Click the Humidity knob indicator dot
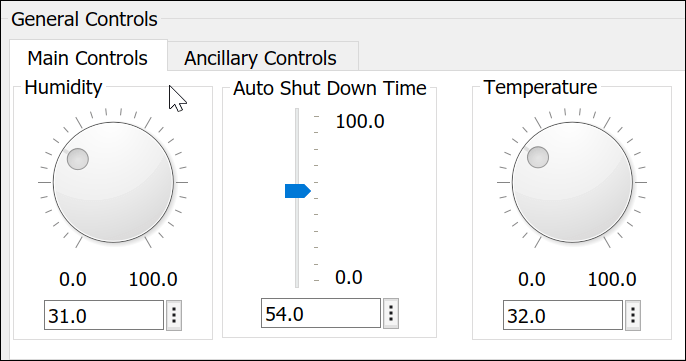The image size is (686, 361). tap(78, 158)
